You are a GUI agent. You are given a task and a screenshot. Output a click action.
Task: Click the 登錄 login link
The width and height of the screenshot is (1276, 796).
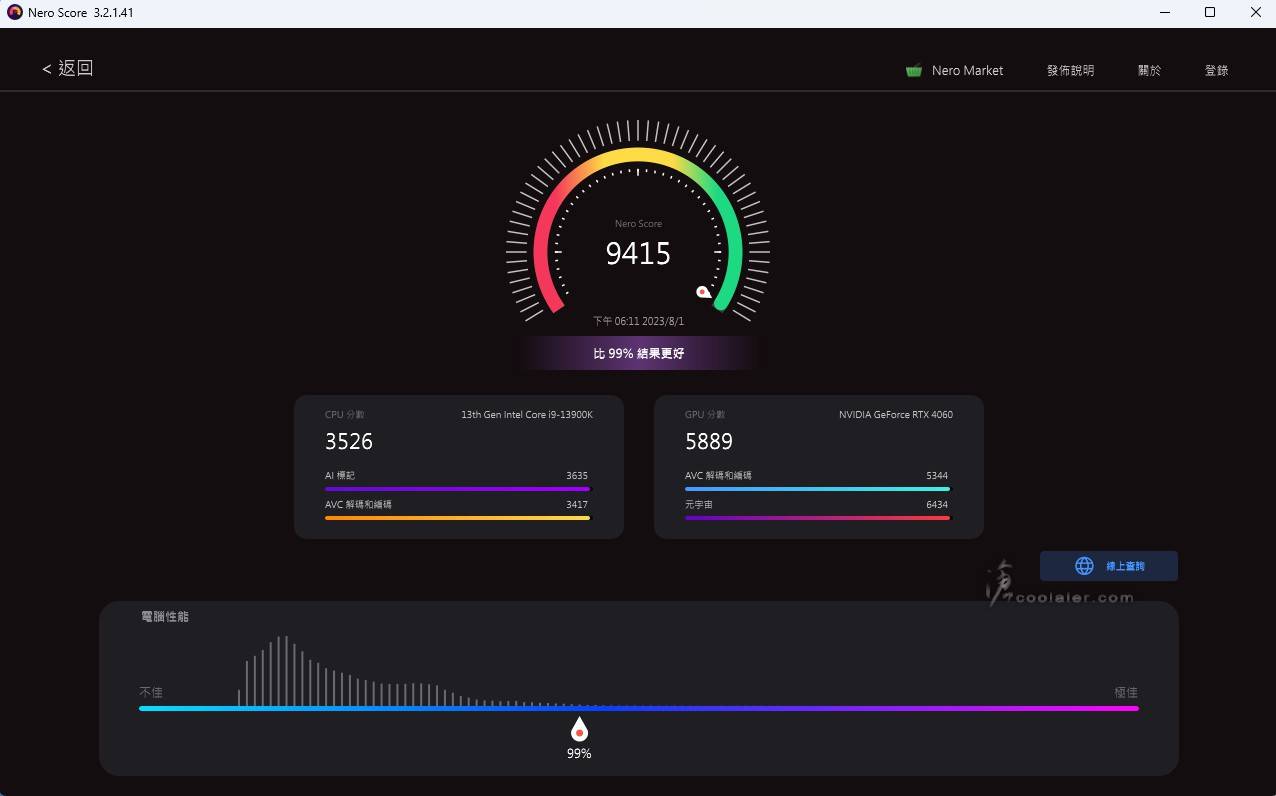click(x=1216, y=71)
